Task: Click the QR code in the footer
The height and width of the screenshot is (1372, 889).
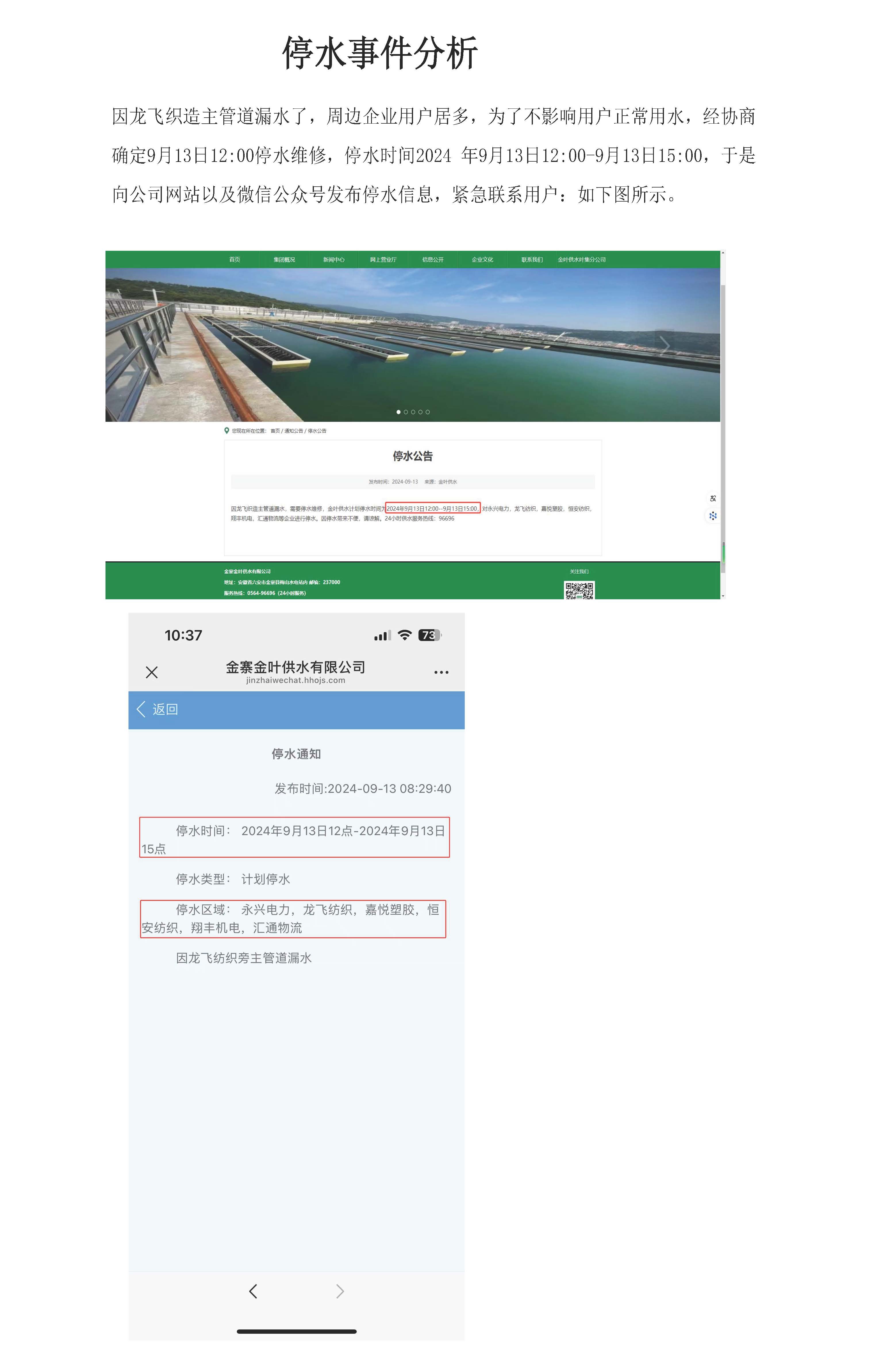Action: (x=579, y=590)
